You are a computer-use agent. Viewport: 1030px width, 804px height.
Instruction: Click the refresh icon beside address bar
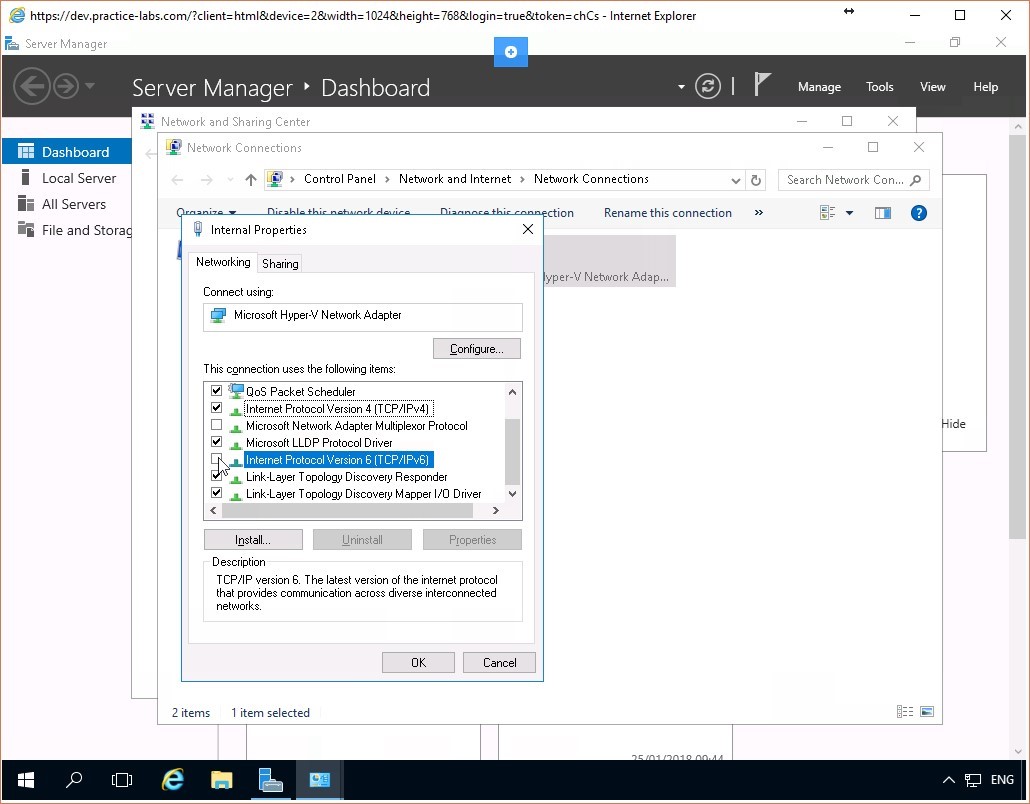pyautogui.click(x=757, y=180)
